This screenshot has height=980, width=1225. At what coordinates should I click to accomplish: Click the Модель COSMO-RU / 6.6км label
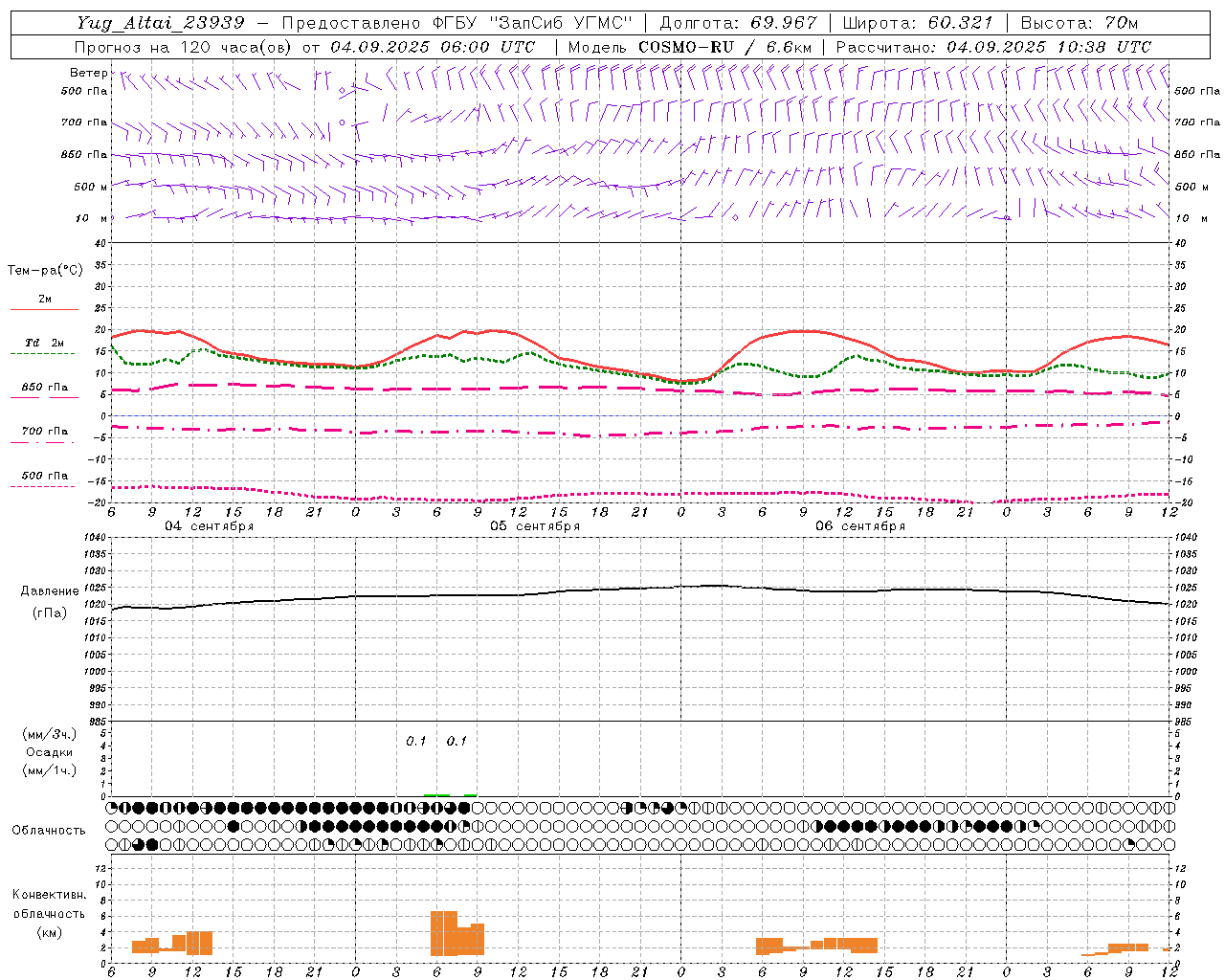click(x=690, y=47)
